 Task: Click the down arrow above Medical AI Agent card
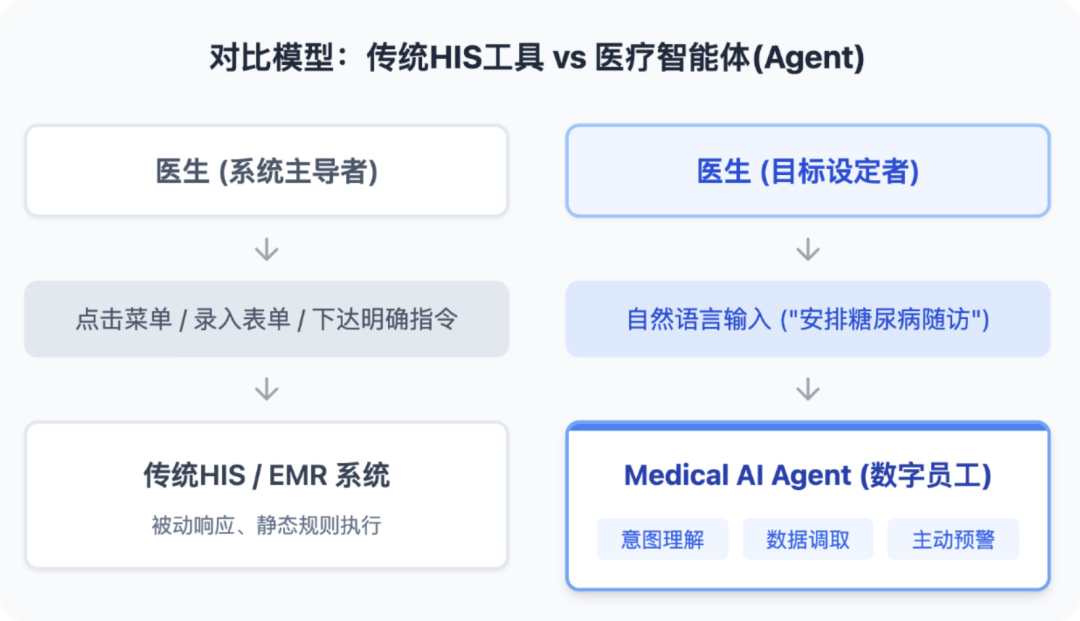[x=807, y=389]
